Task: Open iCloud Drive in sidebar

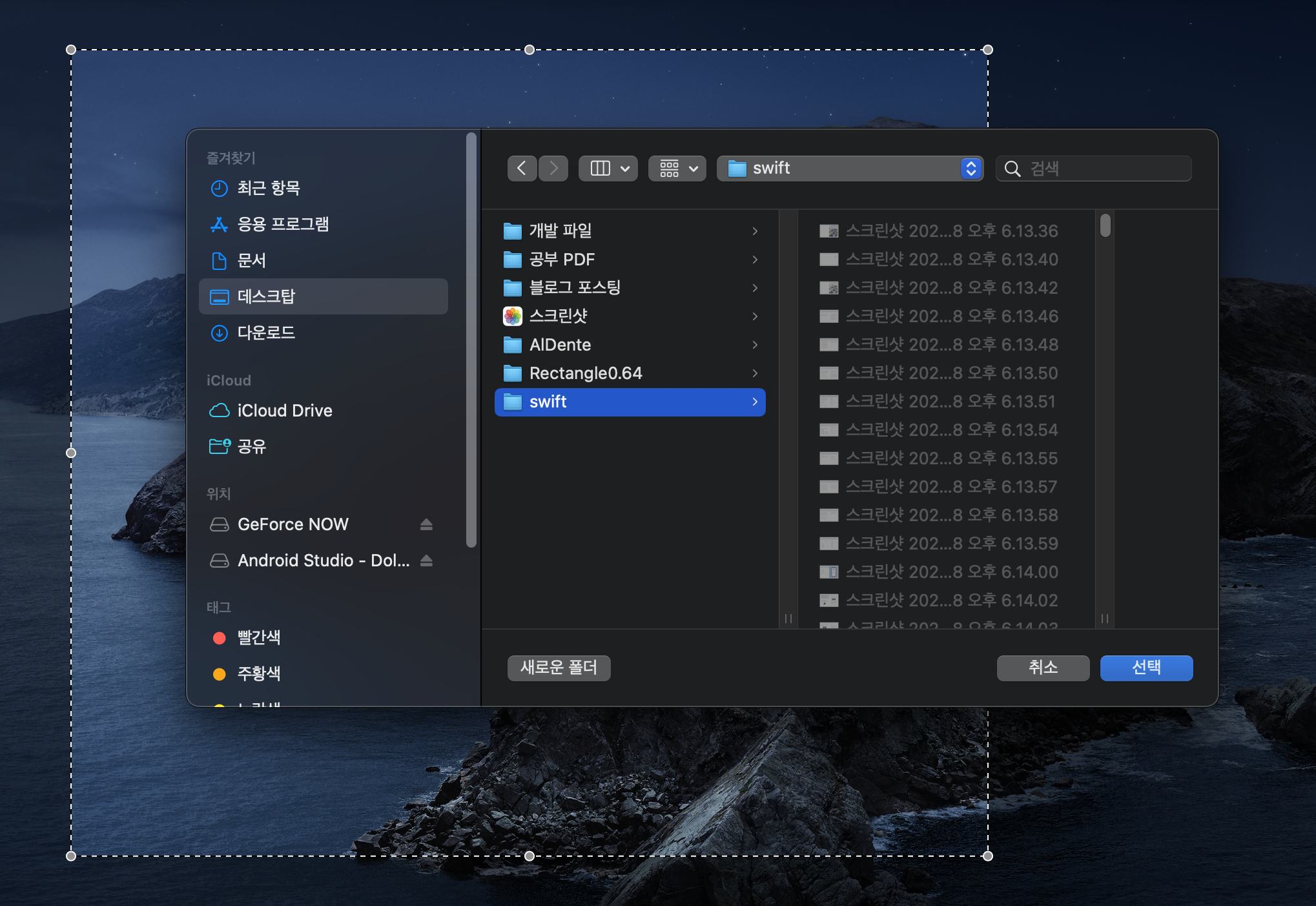Action: 284,411
